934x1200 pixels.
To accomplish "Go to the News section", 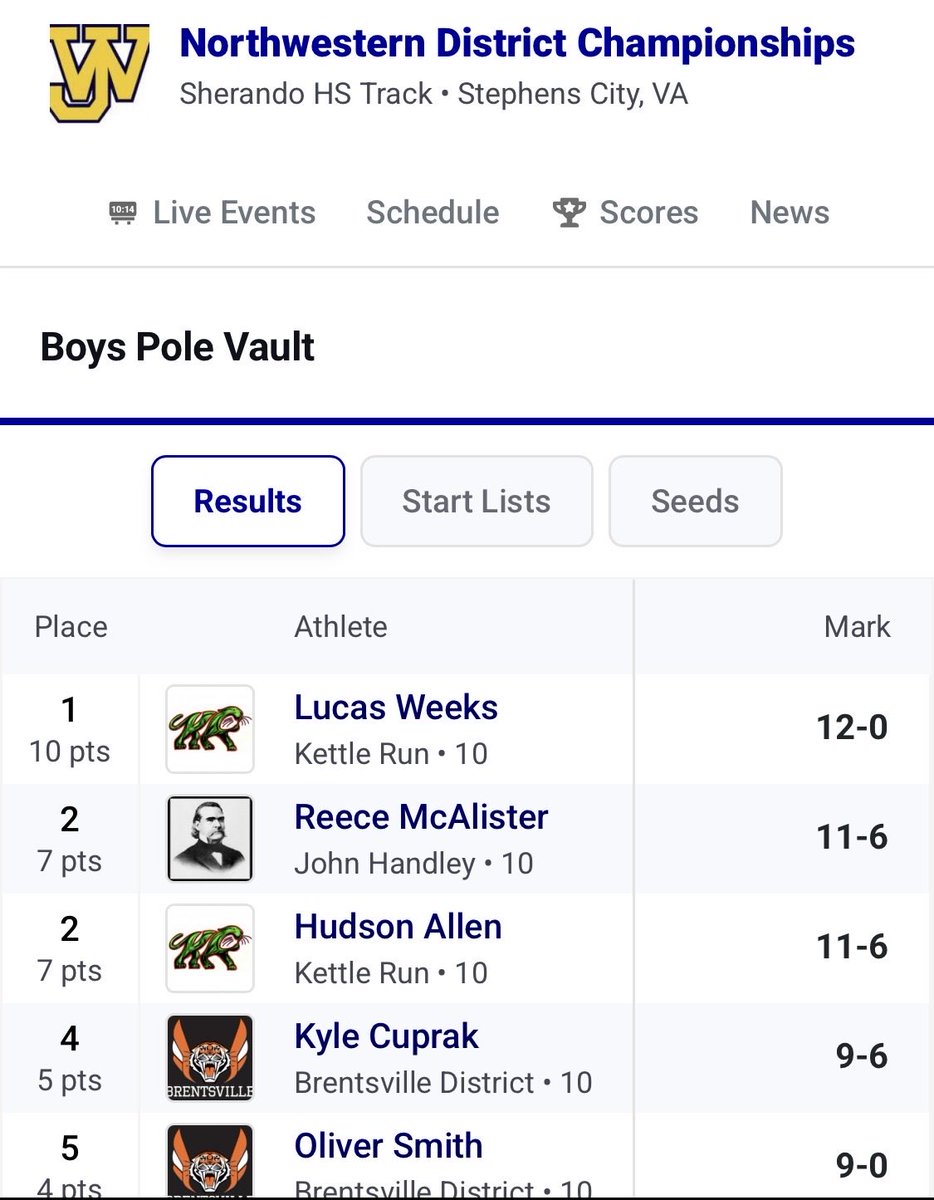I will pos(790,212).
